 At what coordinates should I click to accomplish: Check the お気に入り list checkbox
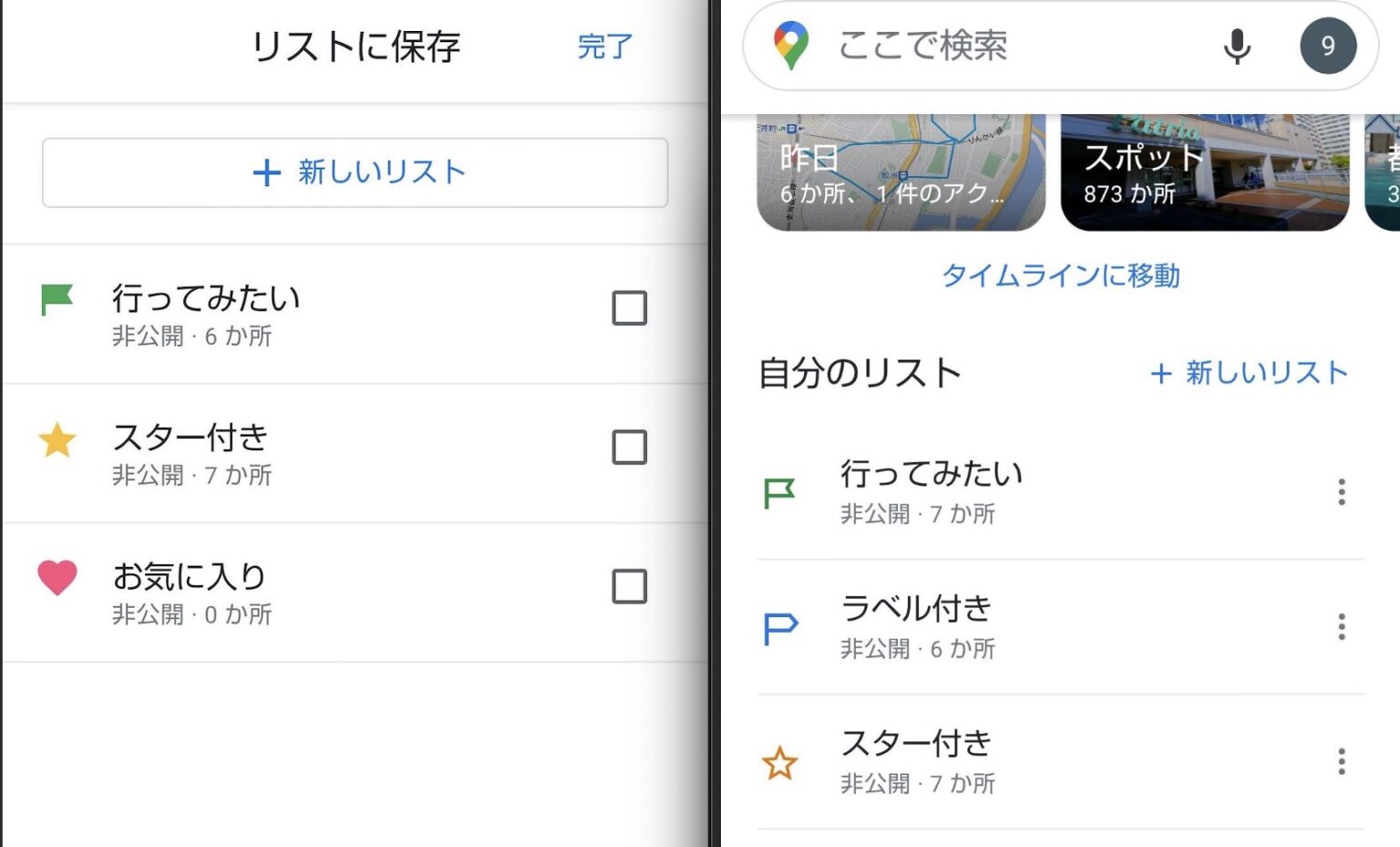click(x=629, y=587)
